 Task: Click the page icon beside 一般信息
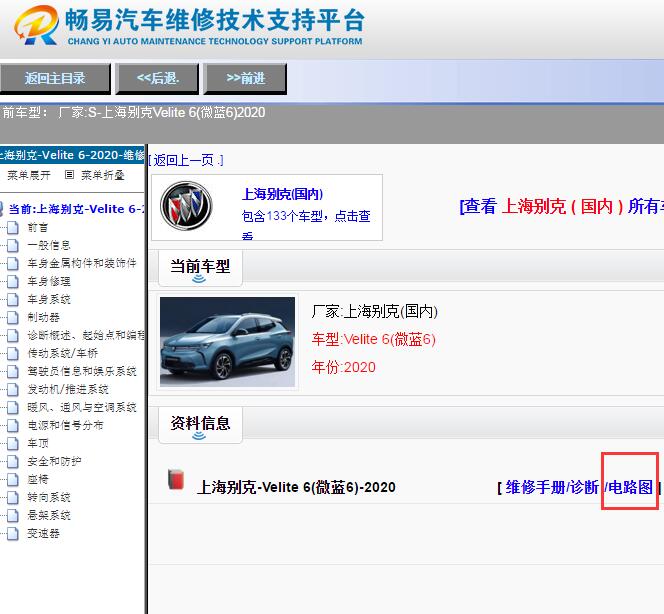pos(13,246)
